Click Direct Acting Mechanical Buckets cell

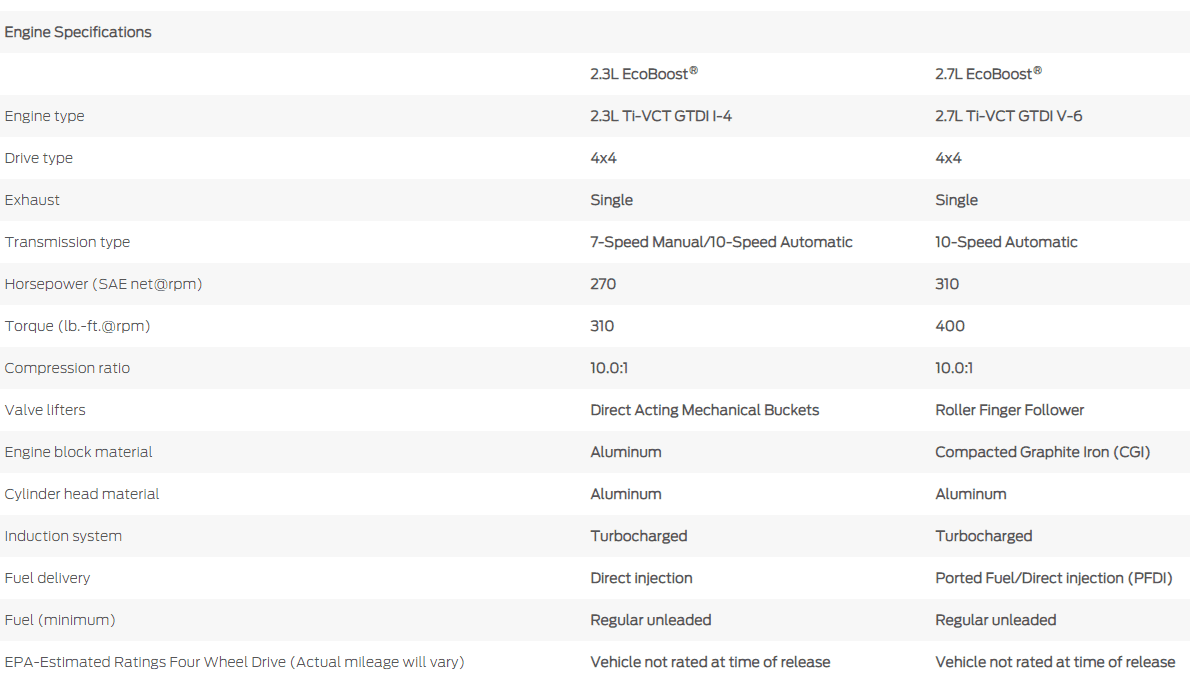click(x=704, y=410)
